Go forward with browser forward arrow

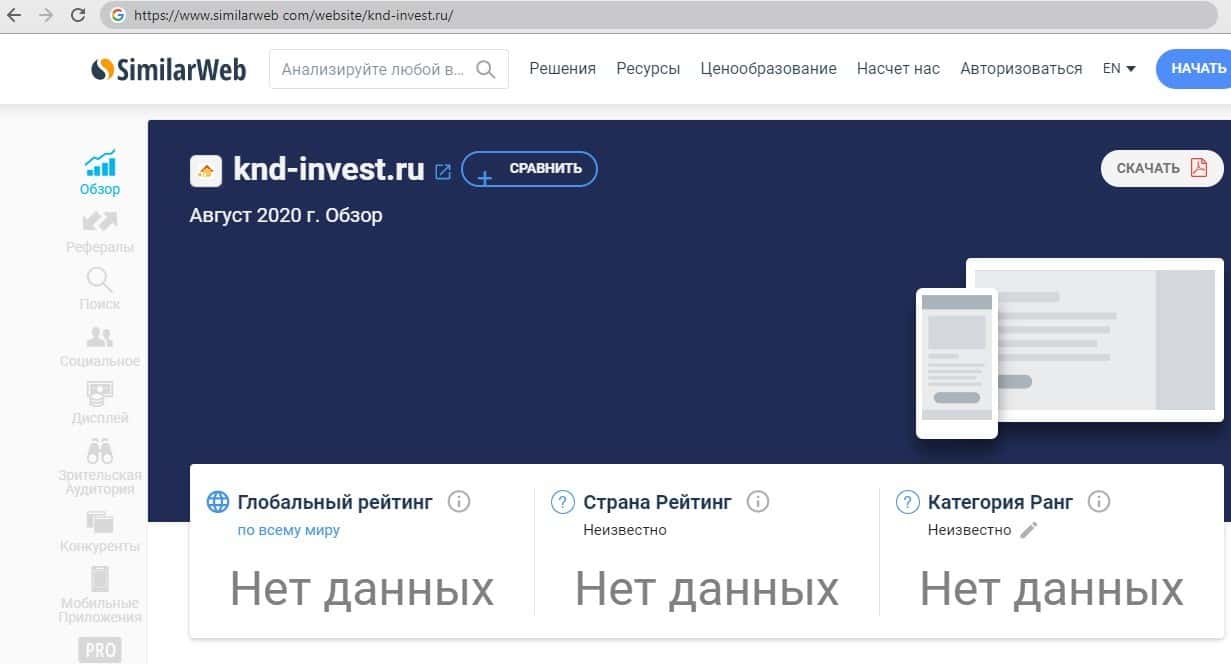coord(45,16)
